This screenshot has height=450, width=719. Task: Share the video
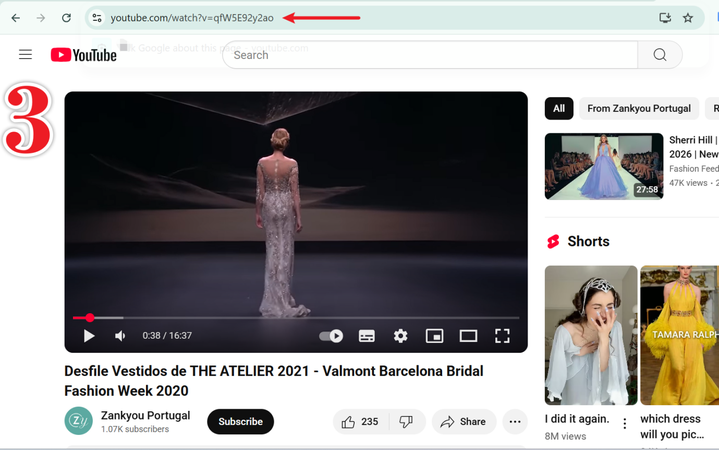coord(463,422)
